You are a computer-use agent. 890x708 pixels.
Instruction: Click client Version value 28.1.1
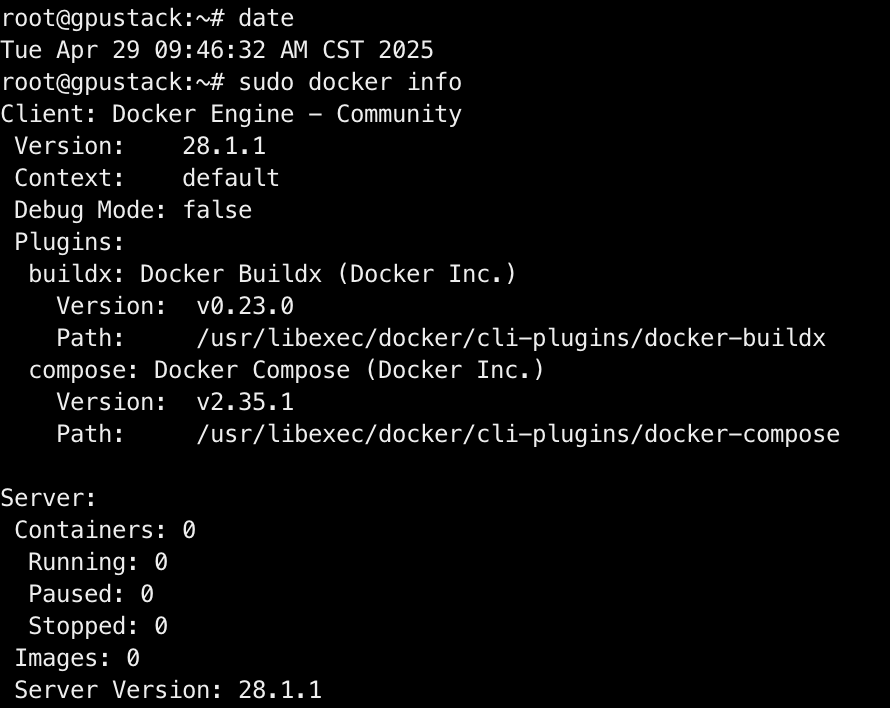[x=224, y=146]
